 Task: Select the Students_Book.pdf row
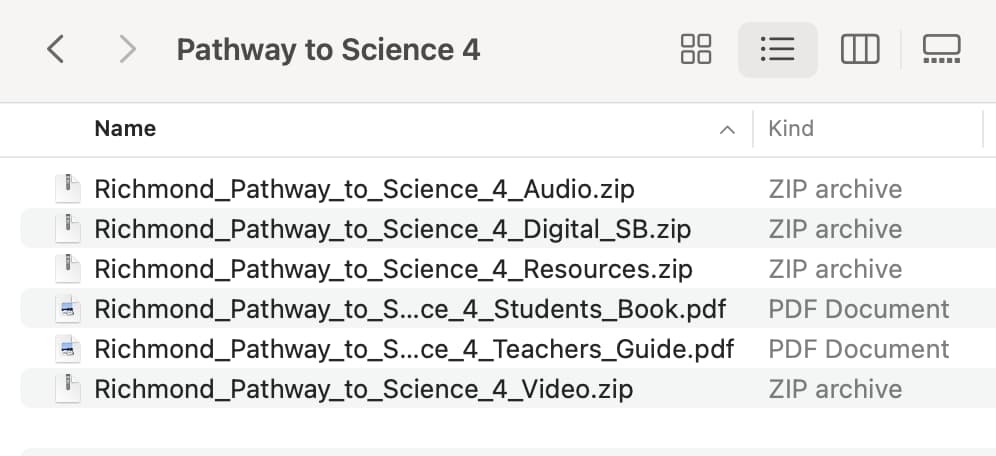508,309
